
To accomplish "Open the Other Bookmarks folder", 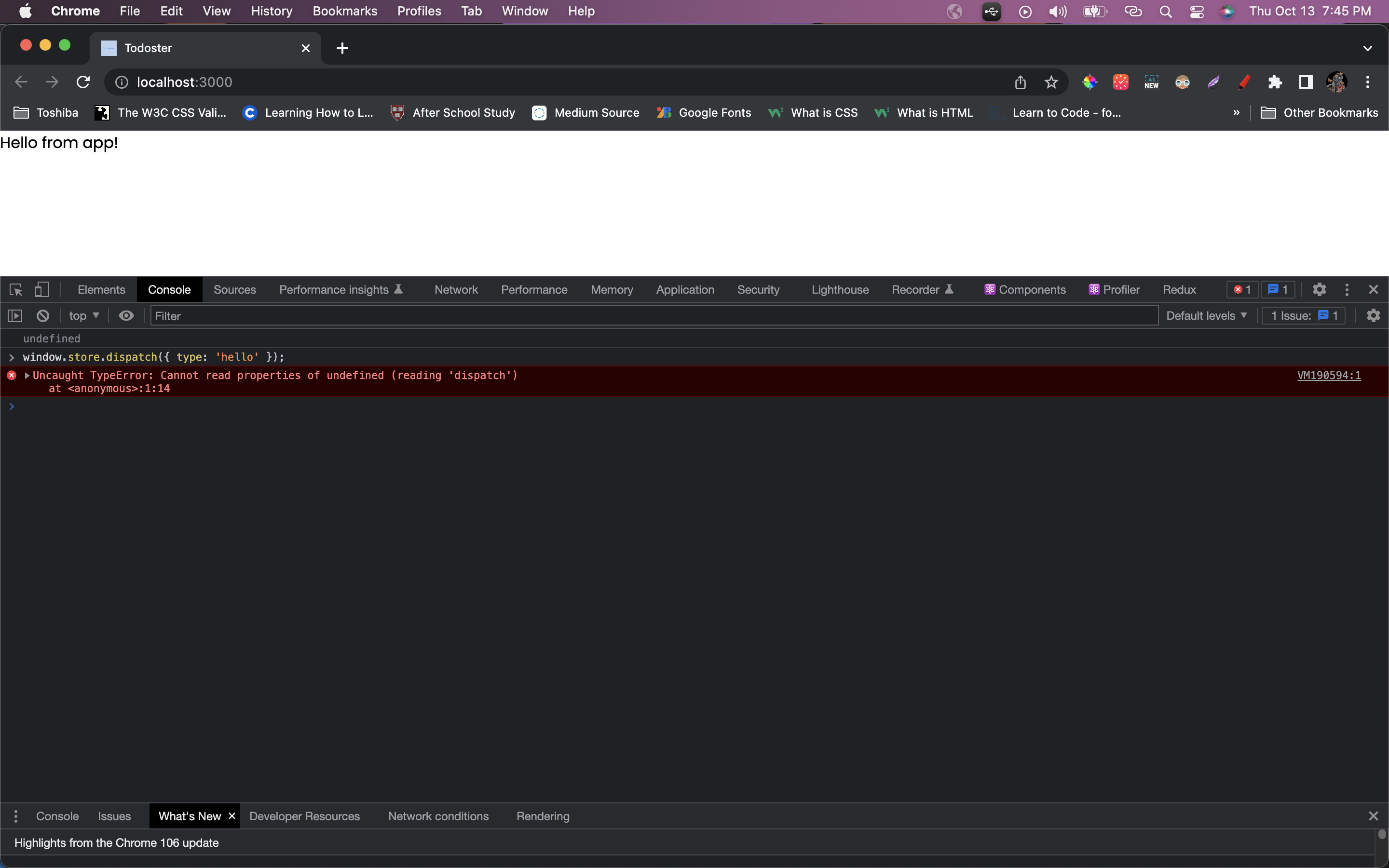I will (1319, 112).
